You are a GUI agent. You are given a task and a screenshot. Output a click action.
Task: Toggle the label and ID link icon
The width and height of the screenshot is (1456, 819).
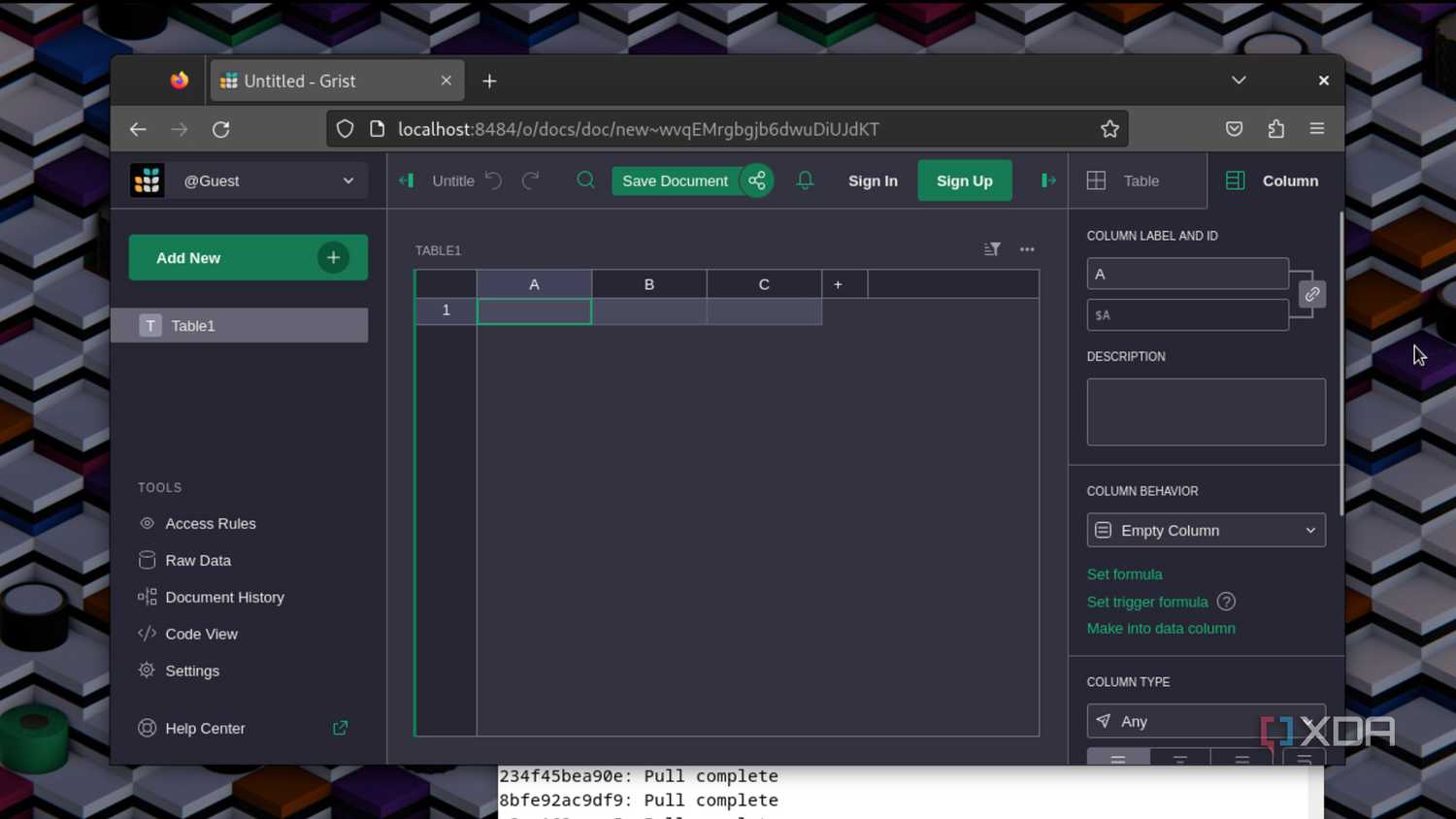click(x=1312, y=294)
